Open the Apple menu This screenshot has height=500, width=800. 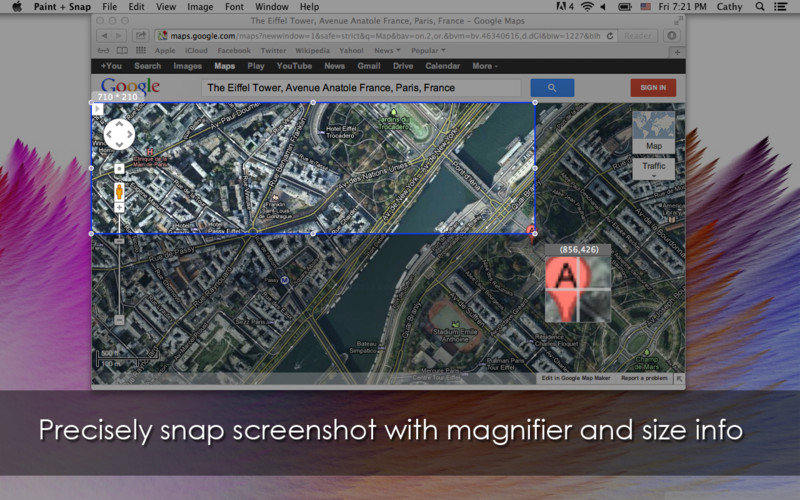point(17,7)
